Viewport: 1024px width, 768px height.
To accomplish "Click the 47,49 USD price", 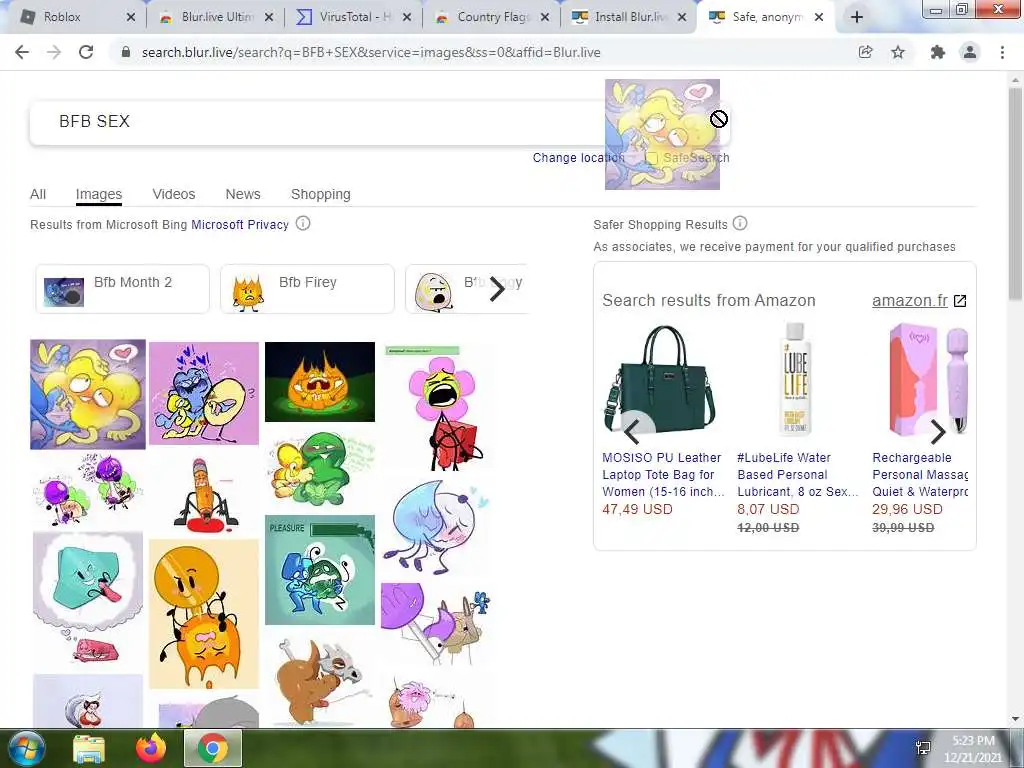I will tap(637, 509).
